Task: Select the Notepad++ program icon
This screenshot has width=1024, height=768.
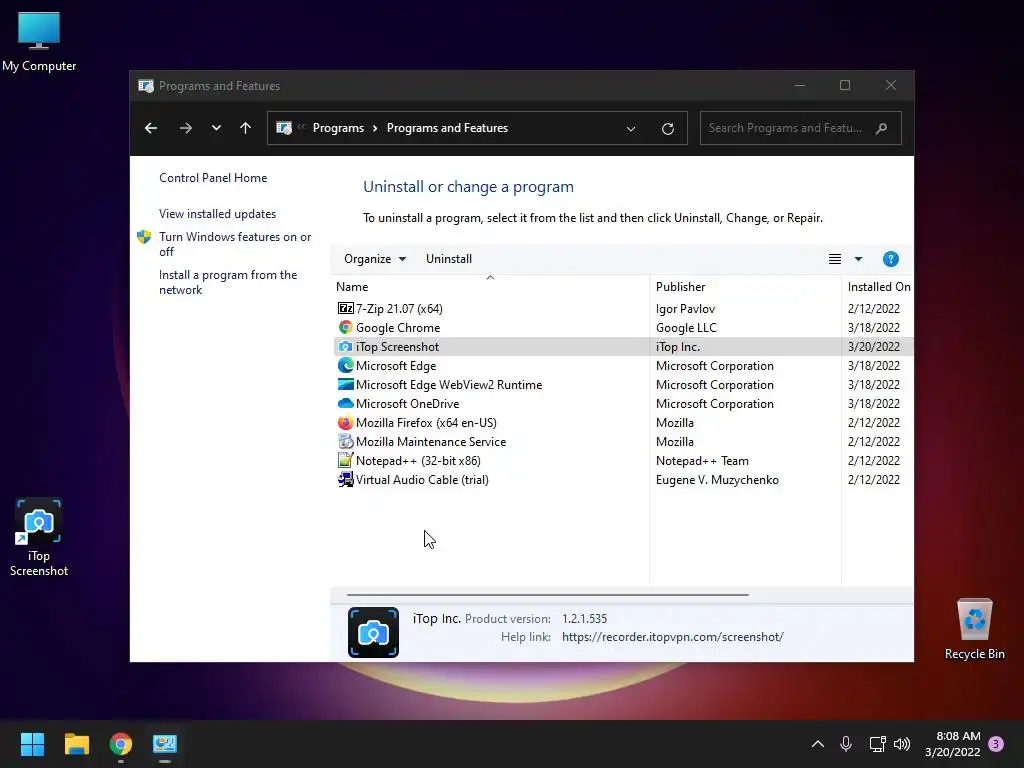Action: point(345,460)
